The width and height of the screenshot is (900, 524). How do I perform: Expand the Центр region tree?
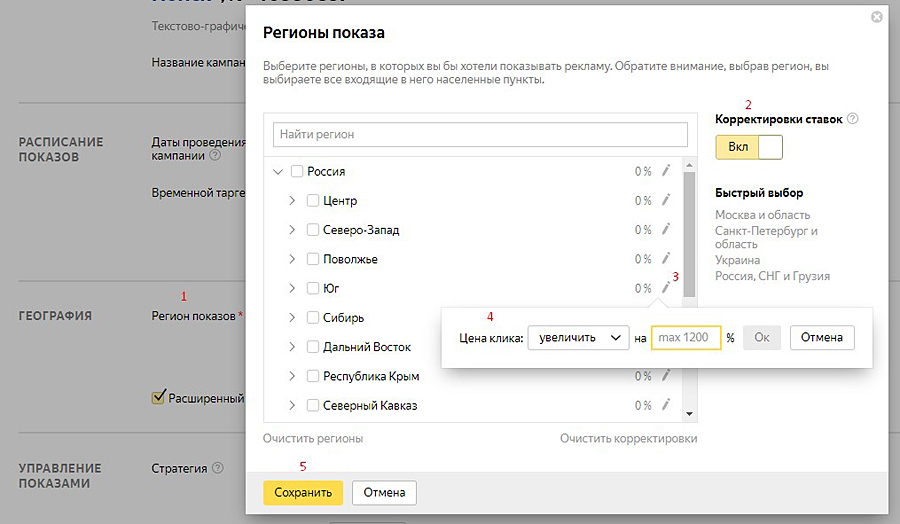click(x=292, y=201)
